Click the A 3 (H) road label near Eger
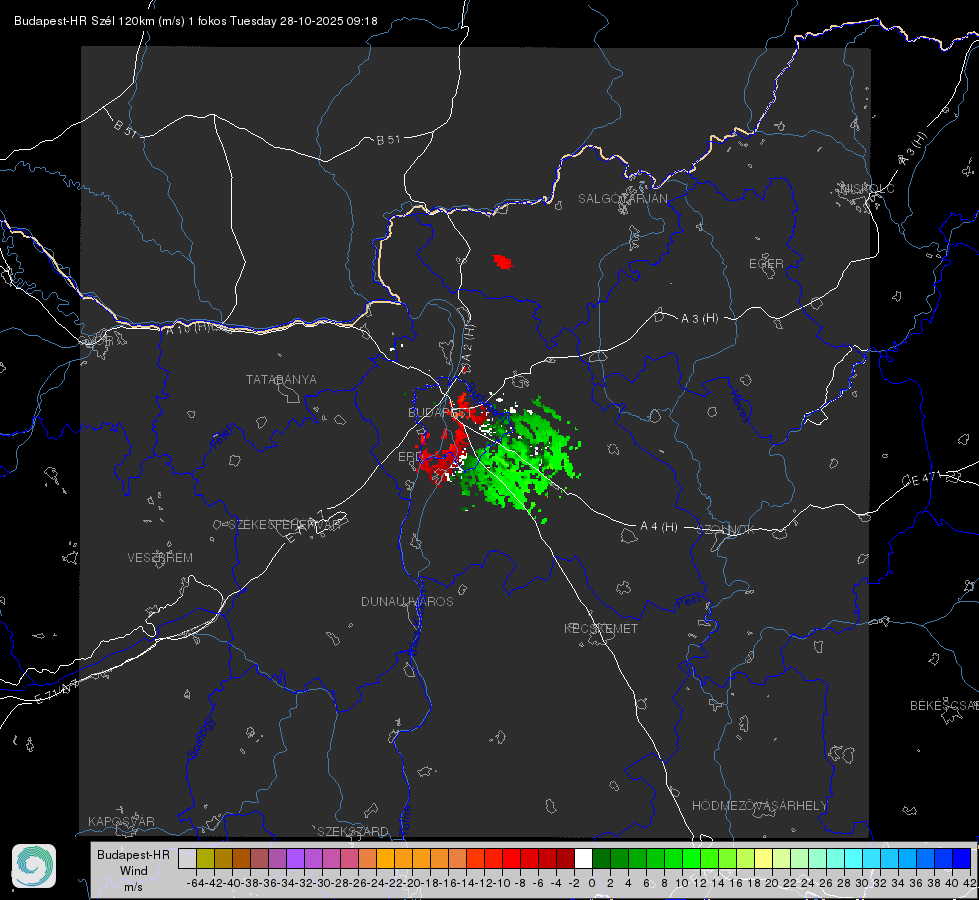 [699, 318]
